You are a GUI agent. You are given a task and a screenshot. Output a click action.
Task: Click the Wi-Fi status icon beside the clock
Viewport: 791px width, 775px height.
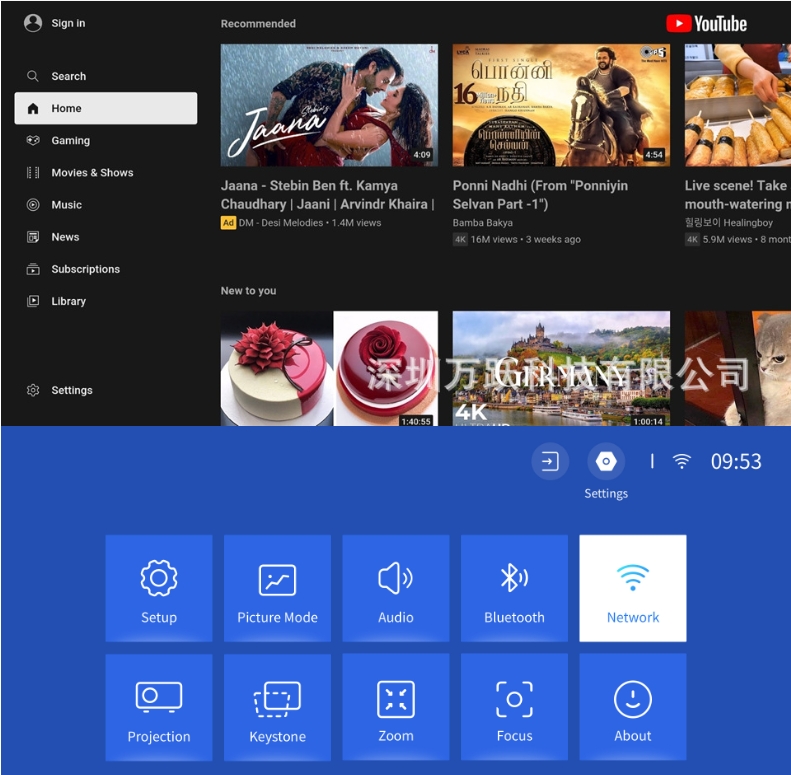(x=682, y=461)
